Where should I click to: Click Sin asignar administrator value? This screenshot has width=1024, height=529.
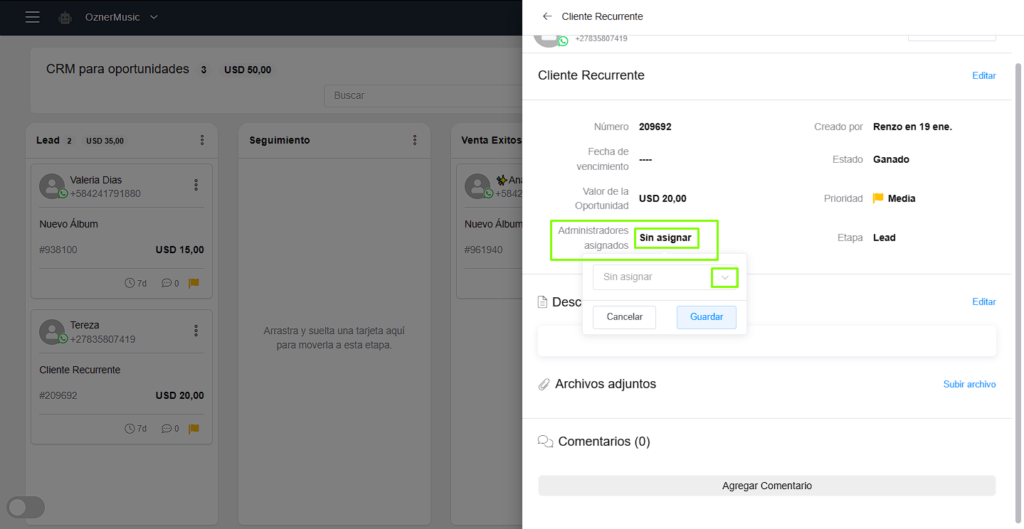pos(665,237)
